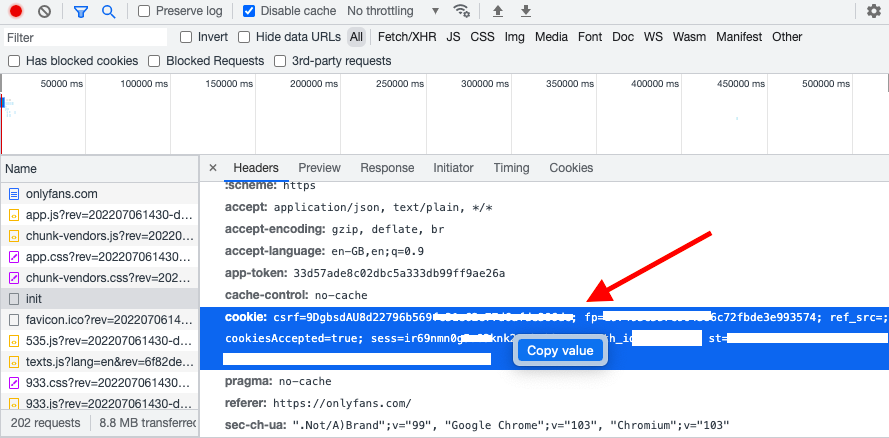The width and height of the screenshot is (889, 438).
Task: Toggle the filter funnel icon
Action: 81,11
